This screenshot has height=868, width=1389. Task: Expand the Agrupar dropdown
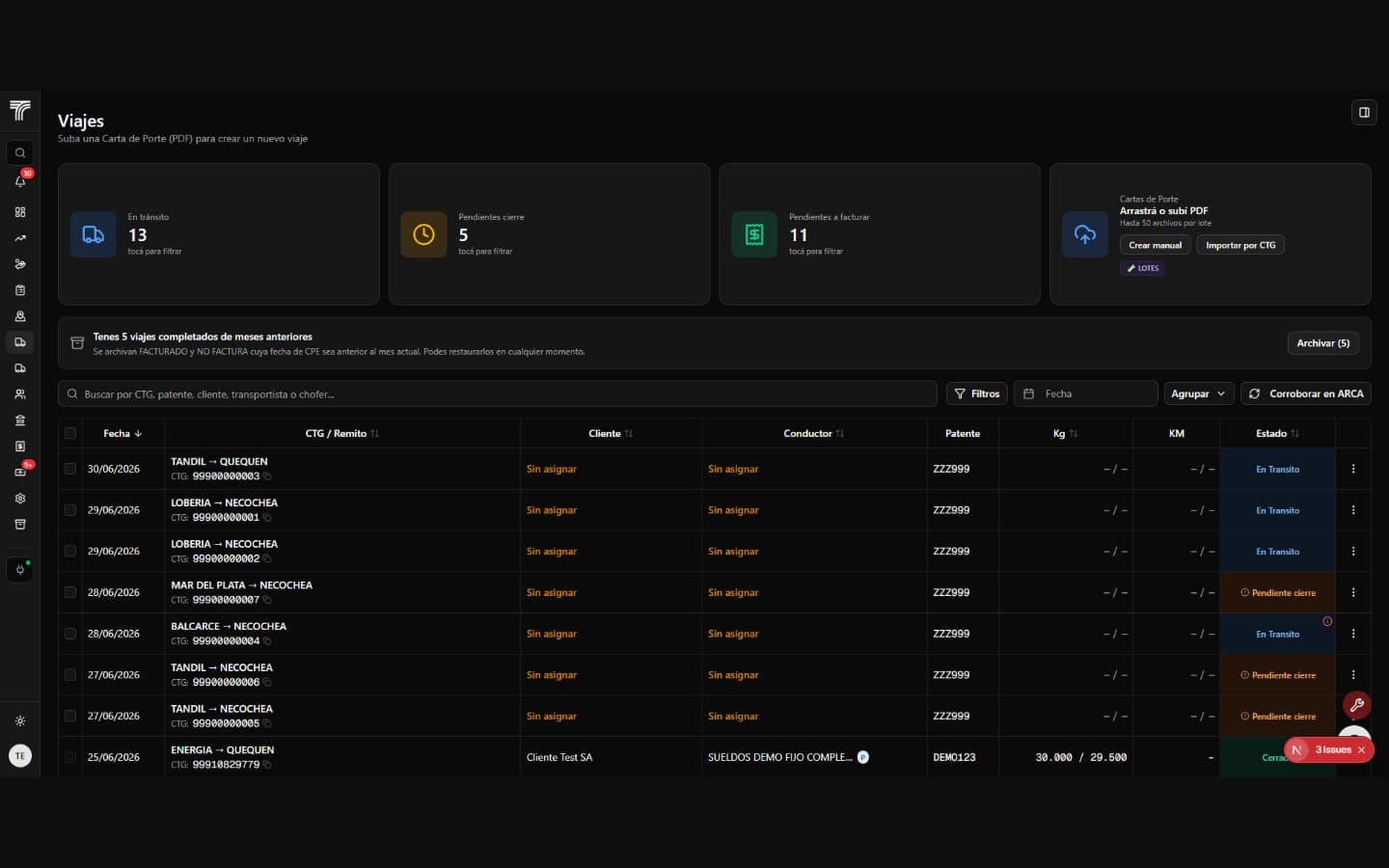tap(1198, 393)
